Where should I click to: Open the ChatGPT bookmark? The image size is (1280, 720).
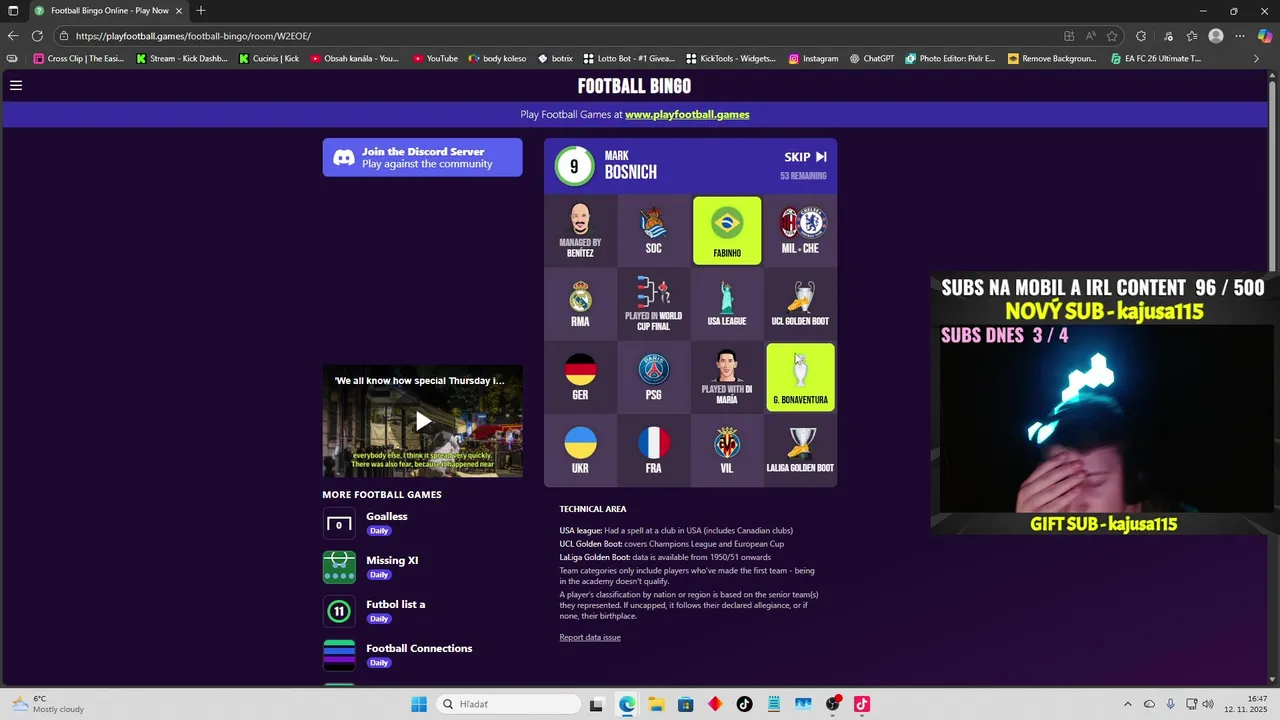coord(872,59)
